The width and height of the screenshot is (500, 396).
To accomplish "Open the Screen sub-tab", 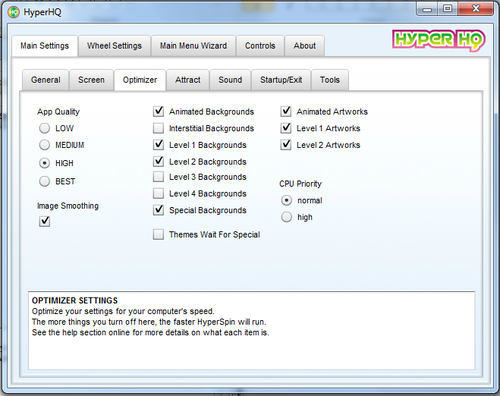I will (91, 80).
